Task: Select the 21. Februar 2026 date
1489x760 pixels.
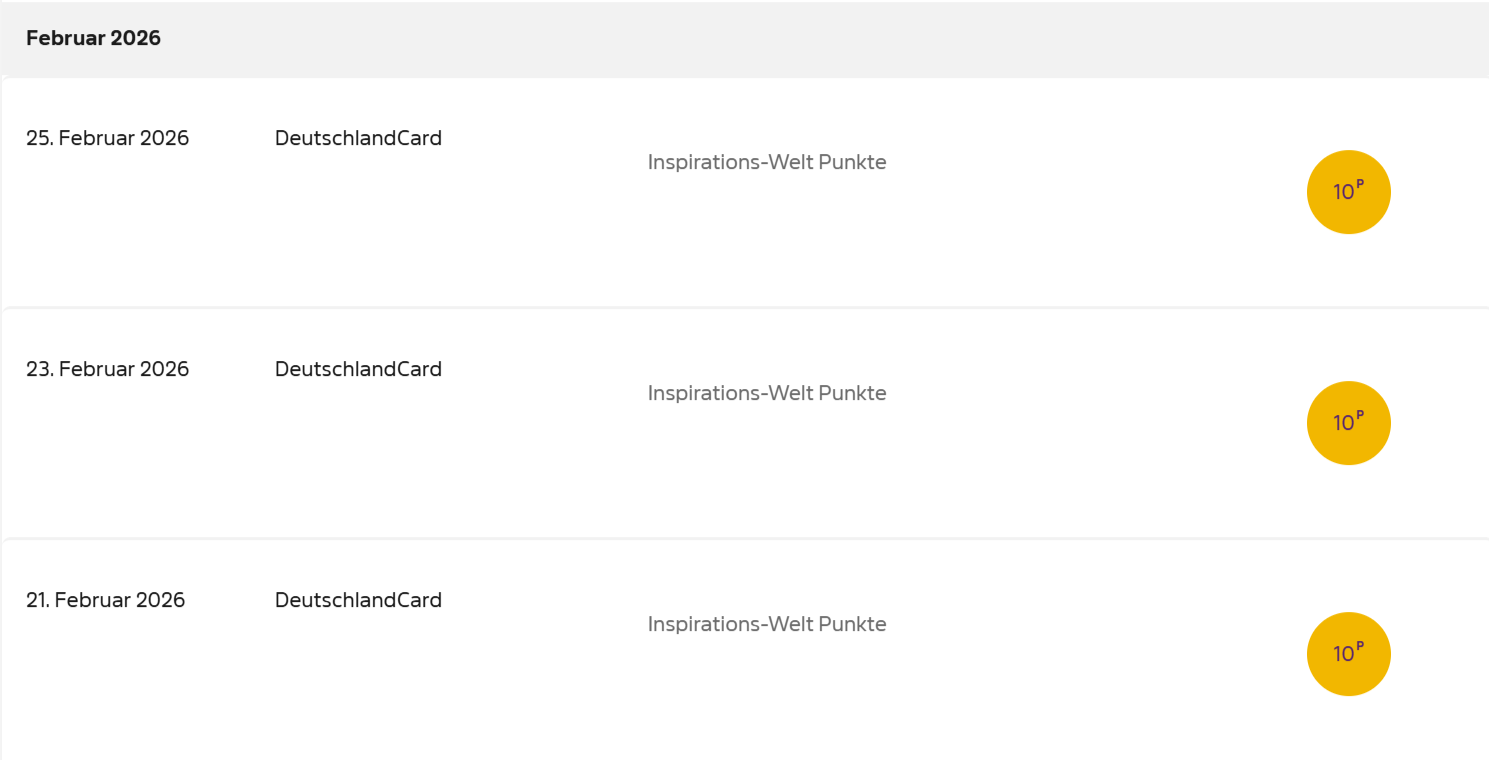Action: [x=105, y=600]
